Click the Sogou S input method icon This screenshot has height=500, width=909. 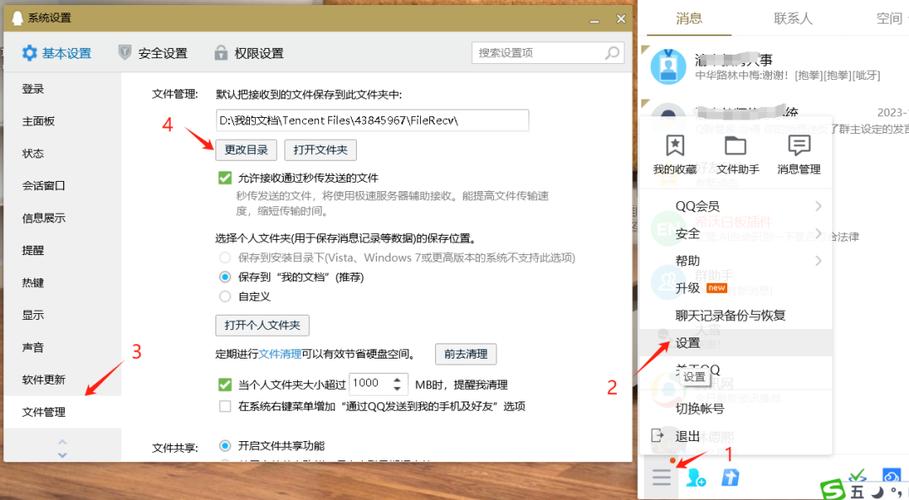click(x=832, y=490)
